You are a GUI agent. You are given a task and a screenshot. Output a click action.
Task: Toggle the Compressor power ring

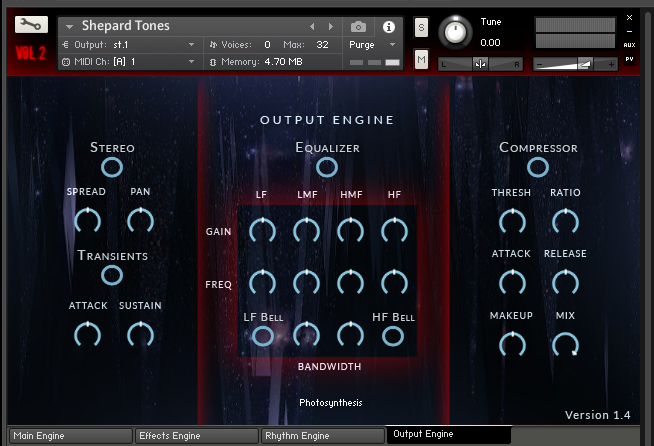click(538, 167)
